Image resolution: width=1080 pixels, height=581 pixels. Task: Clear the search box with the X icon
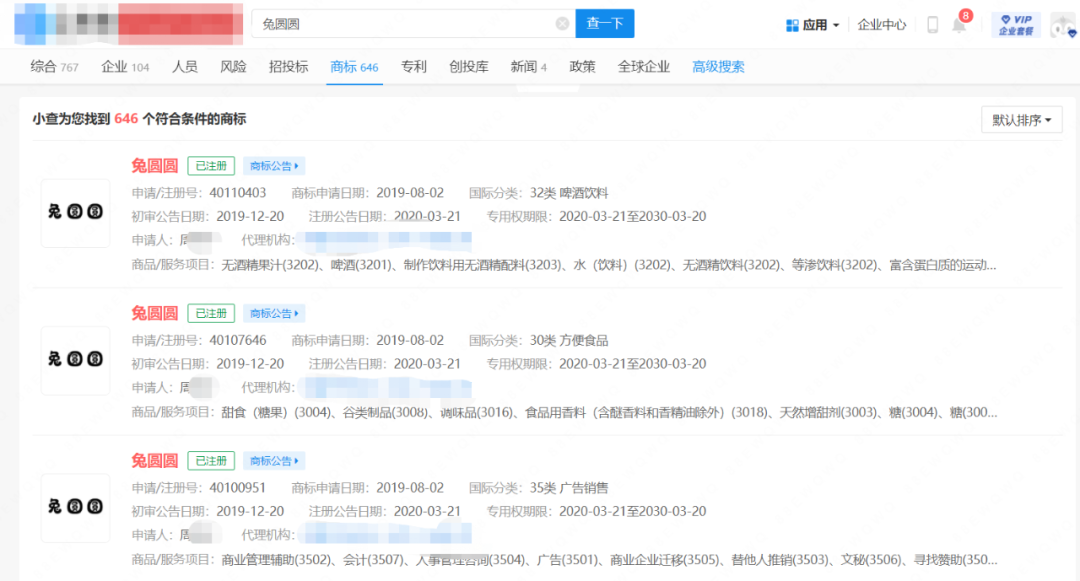point(562,24)
